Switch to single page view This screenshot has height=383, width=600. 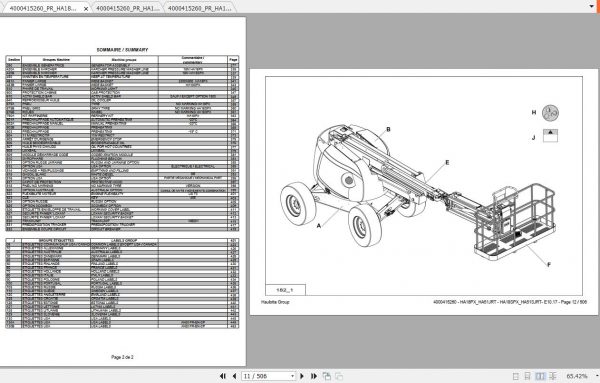(515, 376)
